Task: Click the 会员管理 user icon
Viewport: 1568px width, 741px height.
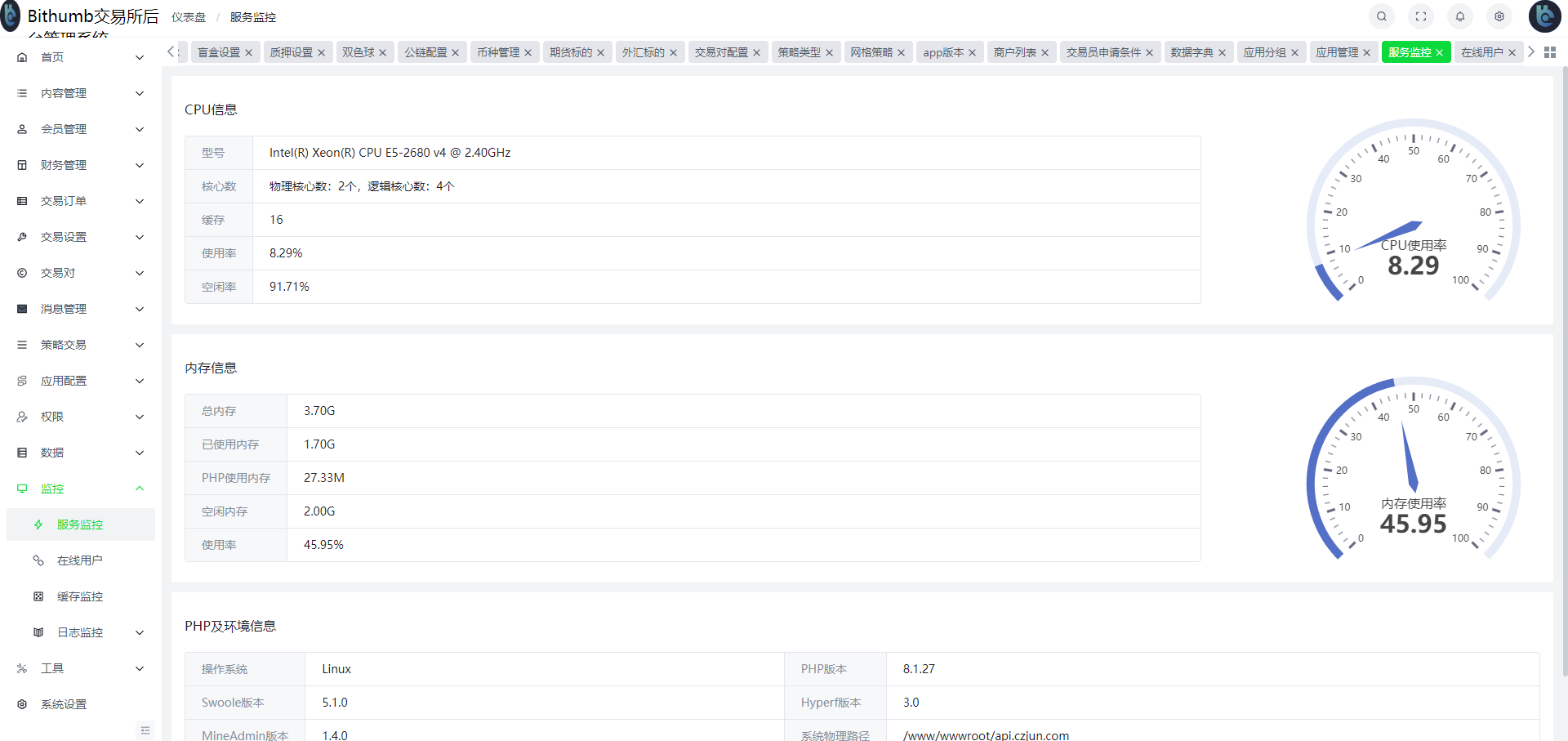Action: pyautogui.click(x=22, y=129)
